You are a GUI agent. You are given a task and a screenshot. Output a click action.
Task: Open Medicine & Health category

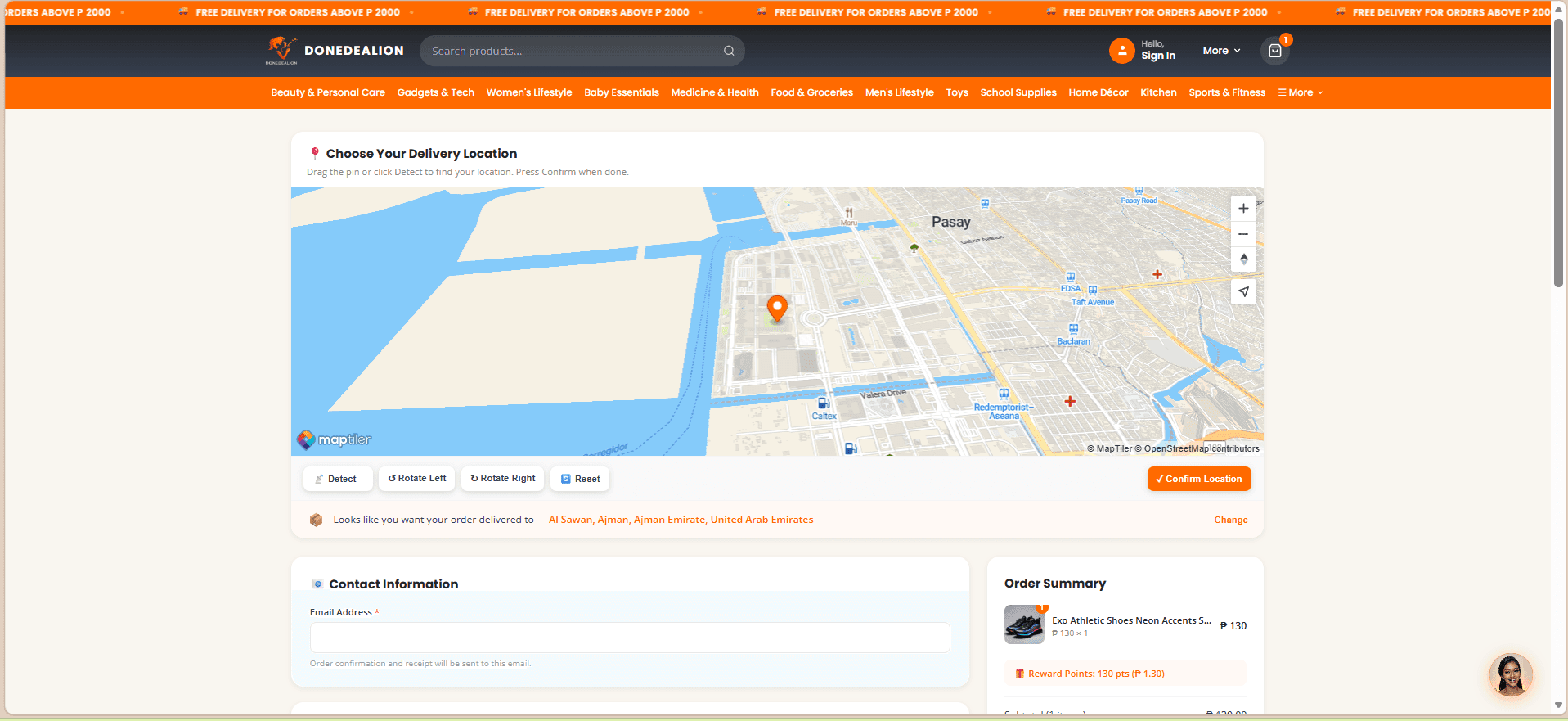[x=715, y=92]
